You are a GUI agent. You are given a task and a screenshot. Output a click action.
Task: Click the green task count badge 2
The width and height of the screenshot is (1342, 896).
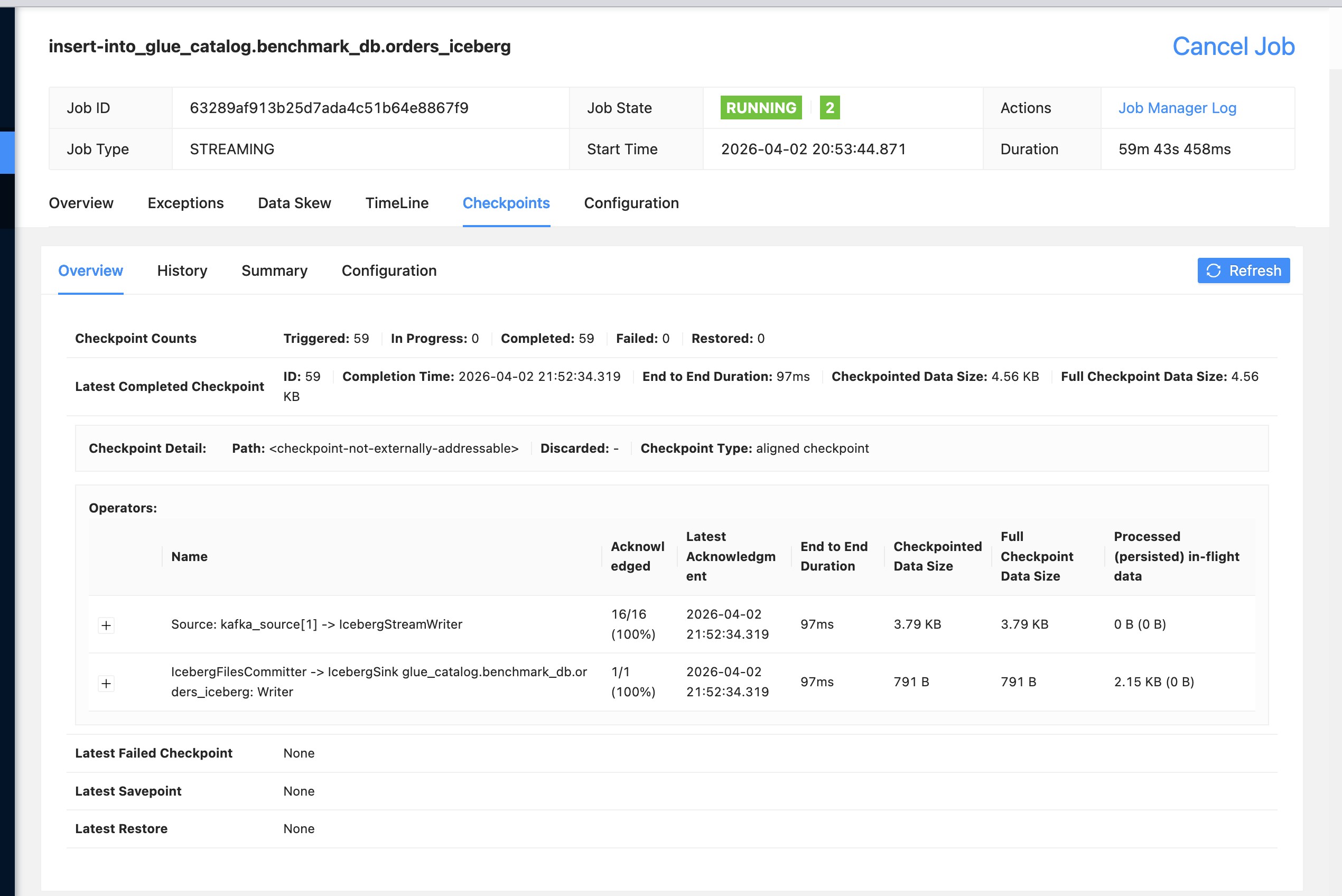point(830,107)
